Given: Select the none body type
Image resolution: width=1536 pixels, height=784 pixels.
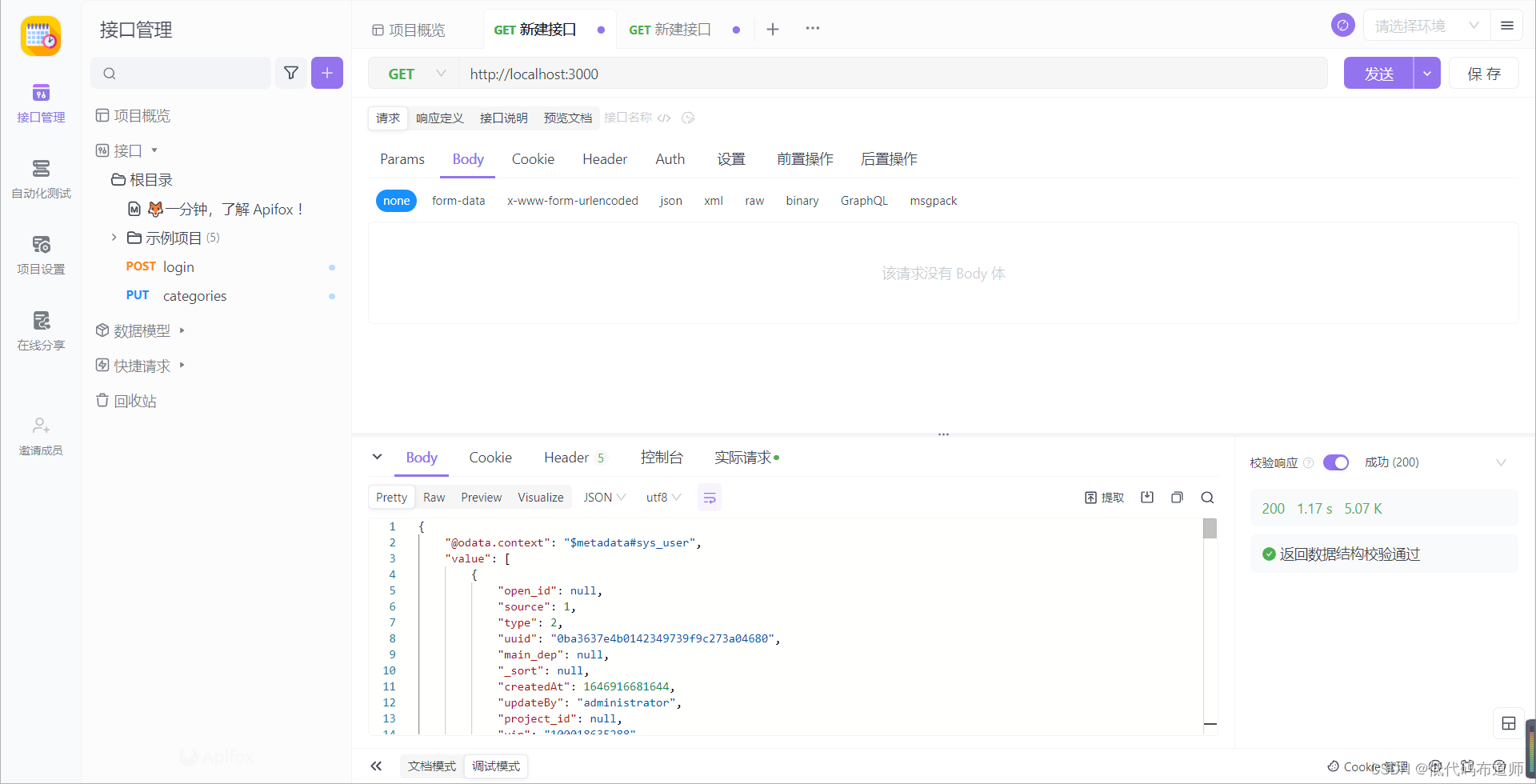Looking at the screenshot, I should 396,201.
